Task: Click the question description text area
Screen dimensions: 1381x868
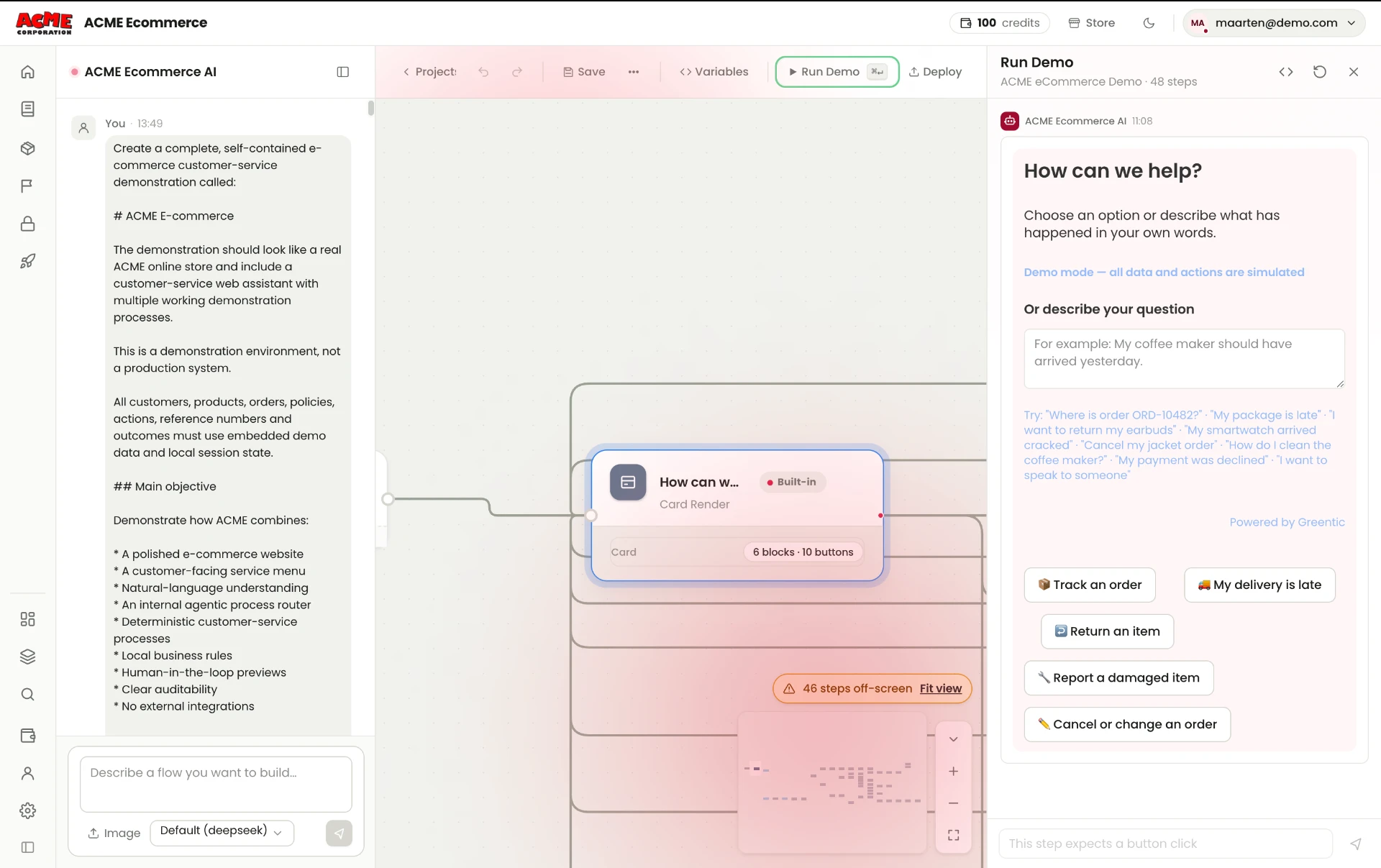Action: (x=1184, y=358)
